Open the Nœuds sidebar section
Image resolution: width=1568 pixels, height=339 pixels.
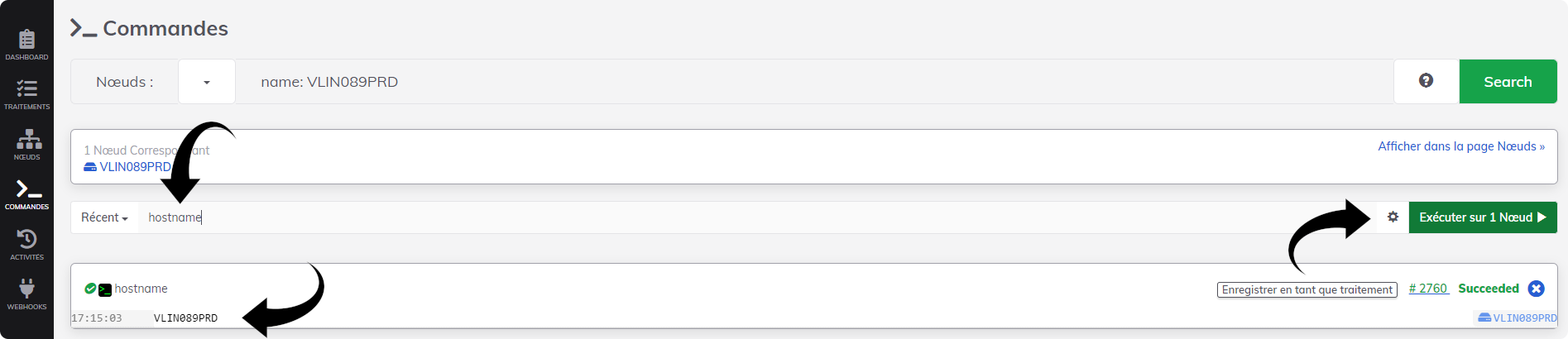pos(26,145)
